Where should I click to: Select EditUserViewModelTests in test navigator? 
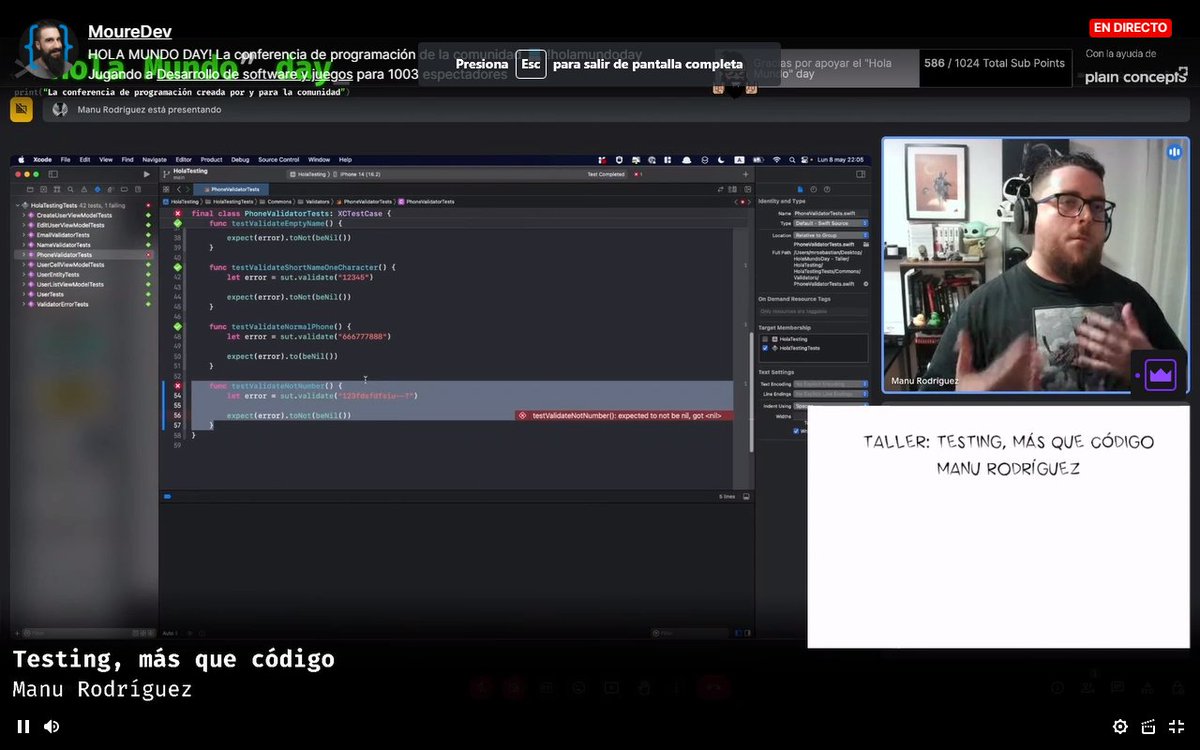coord(70,225)
